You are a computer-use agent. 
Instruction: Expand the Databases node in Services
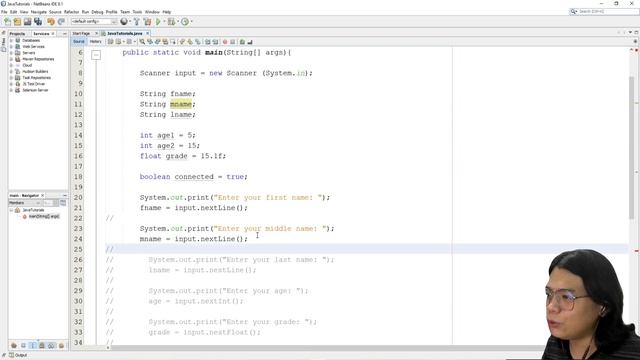coord(11,40)
